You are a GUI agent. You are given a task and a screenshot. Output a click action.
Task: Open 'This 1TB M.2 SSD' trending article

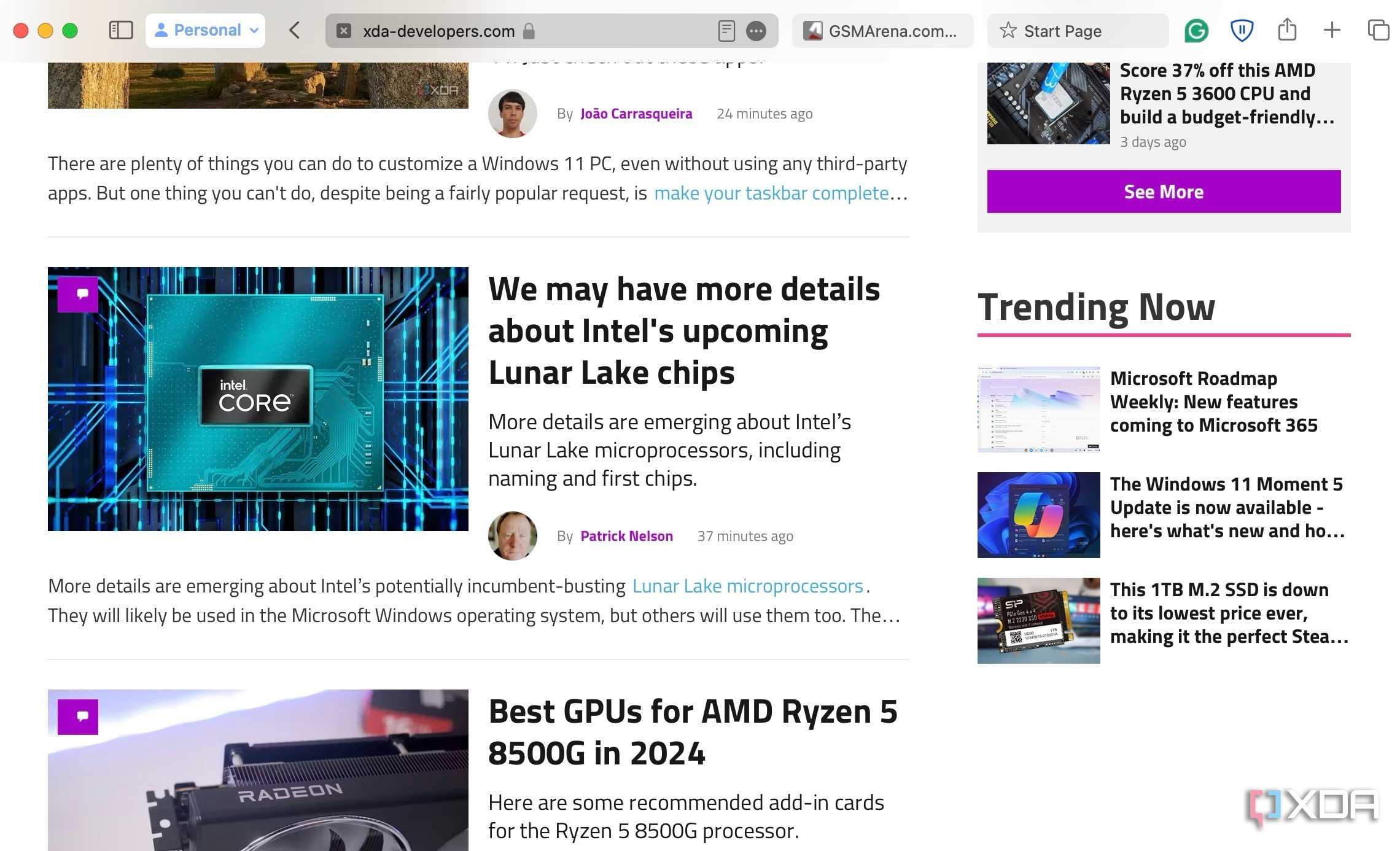[1228, 613]
